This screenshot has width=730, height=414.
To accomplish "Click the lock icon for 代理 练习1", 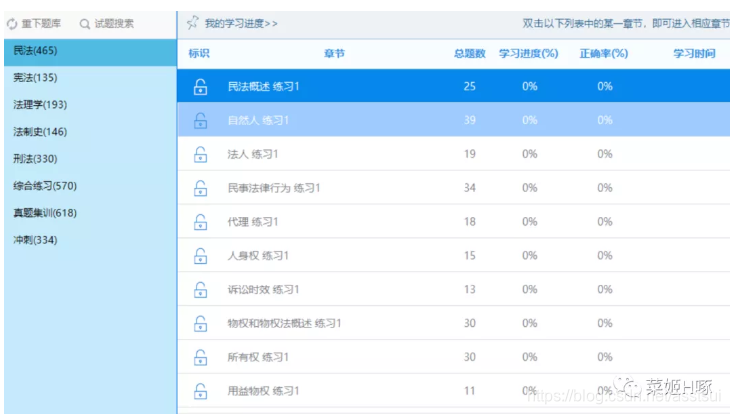I will (x=201, y=222).
